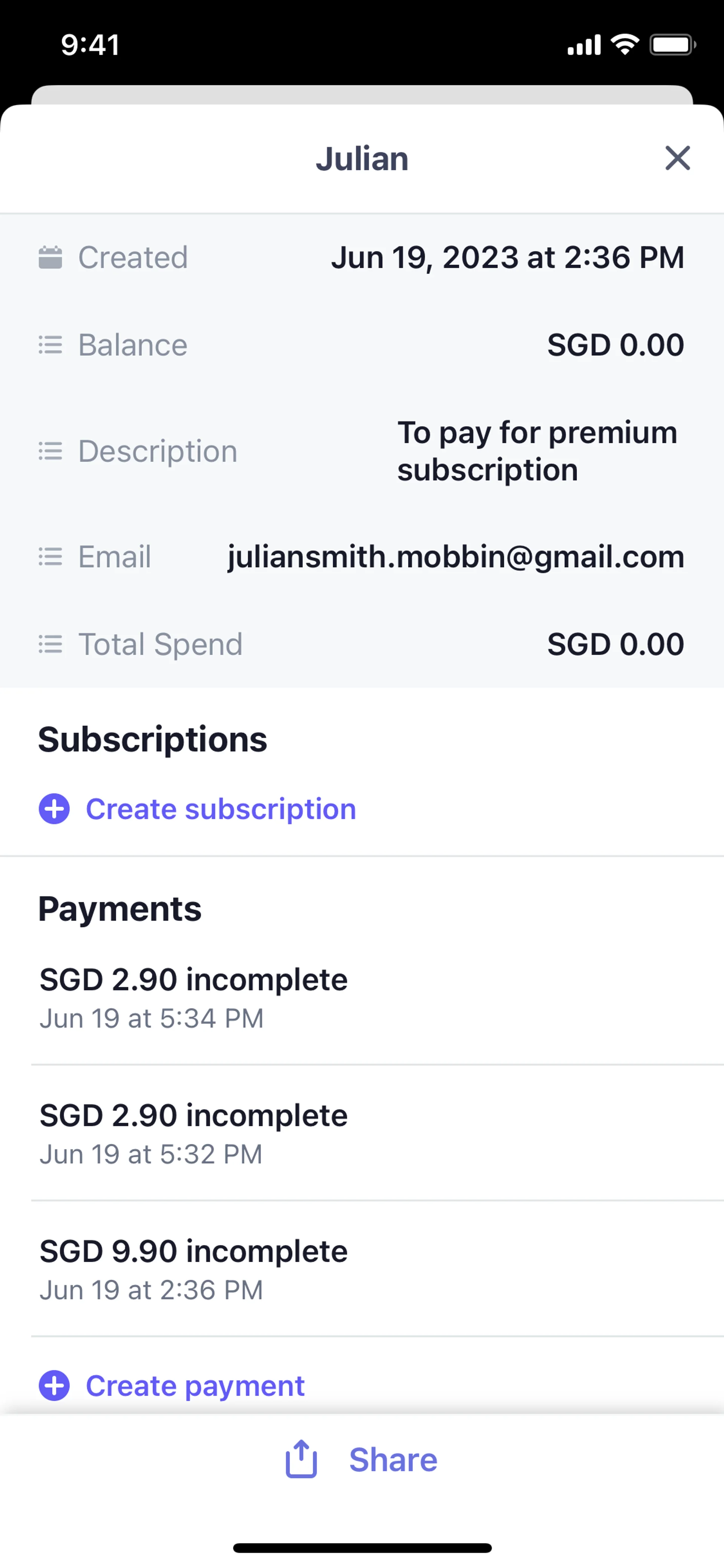This screenshot has height=1568, width=724.
Task: Tap the list icon beside Description
Action: point(51,451)
